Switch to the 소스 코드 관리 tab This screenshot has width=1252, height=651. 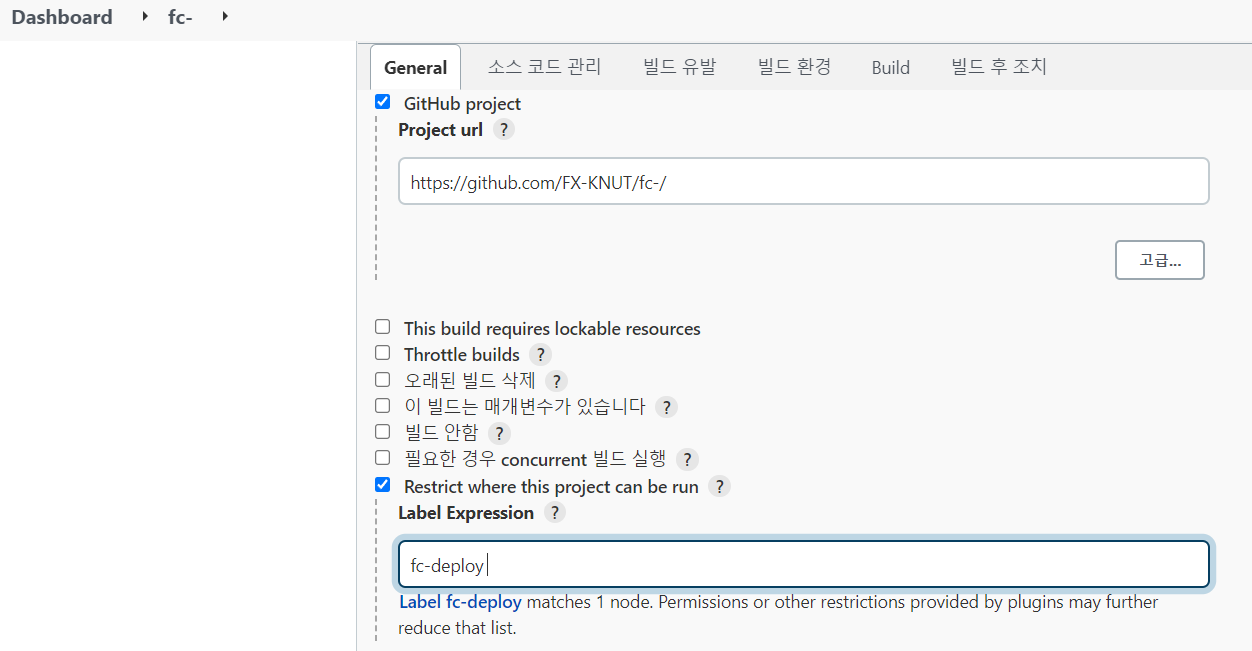[x=545, y=67]
